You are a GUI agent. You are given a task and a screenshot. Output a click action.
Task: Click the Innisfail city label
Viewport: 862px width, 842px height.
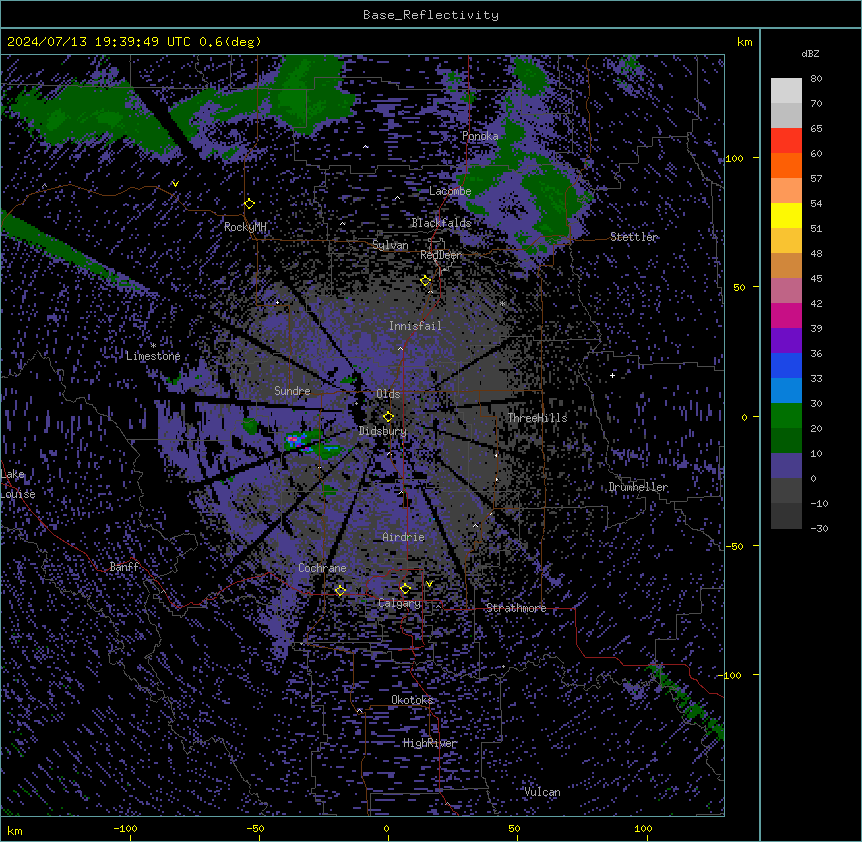(415, 326)
